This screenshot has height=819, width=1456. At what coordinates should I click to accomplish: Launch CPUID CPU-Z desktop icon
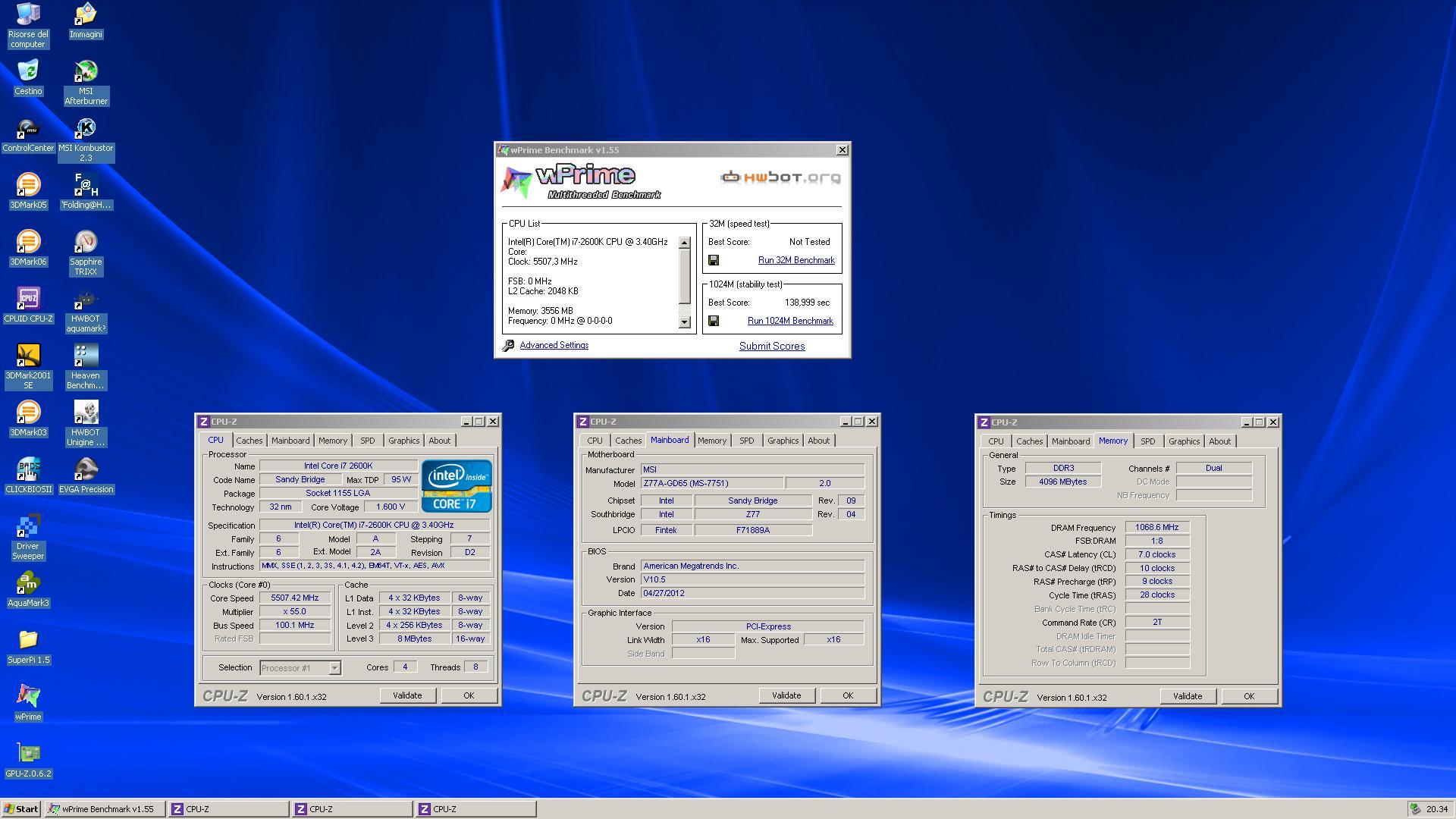28,305
